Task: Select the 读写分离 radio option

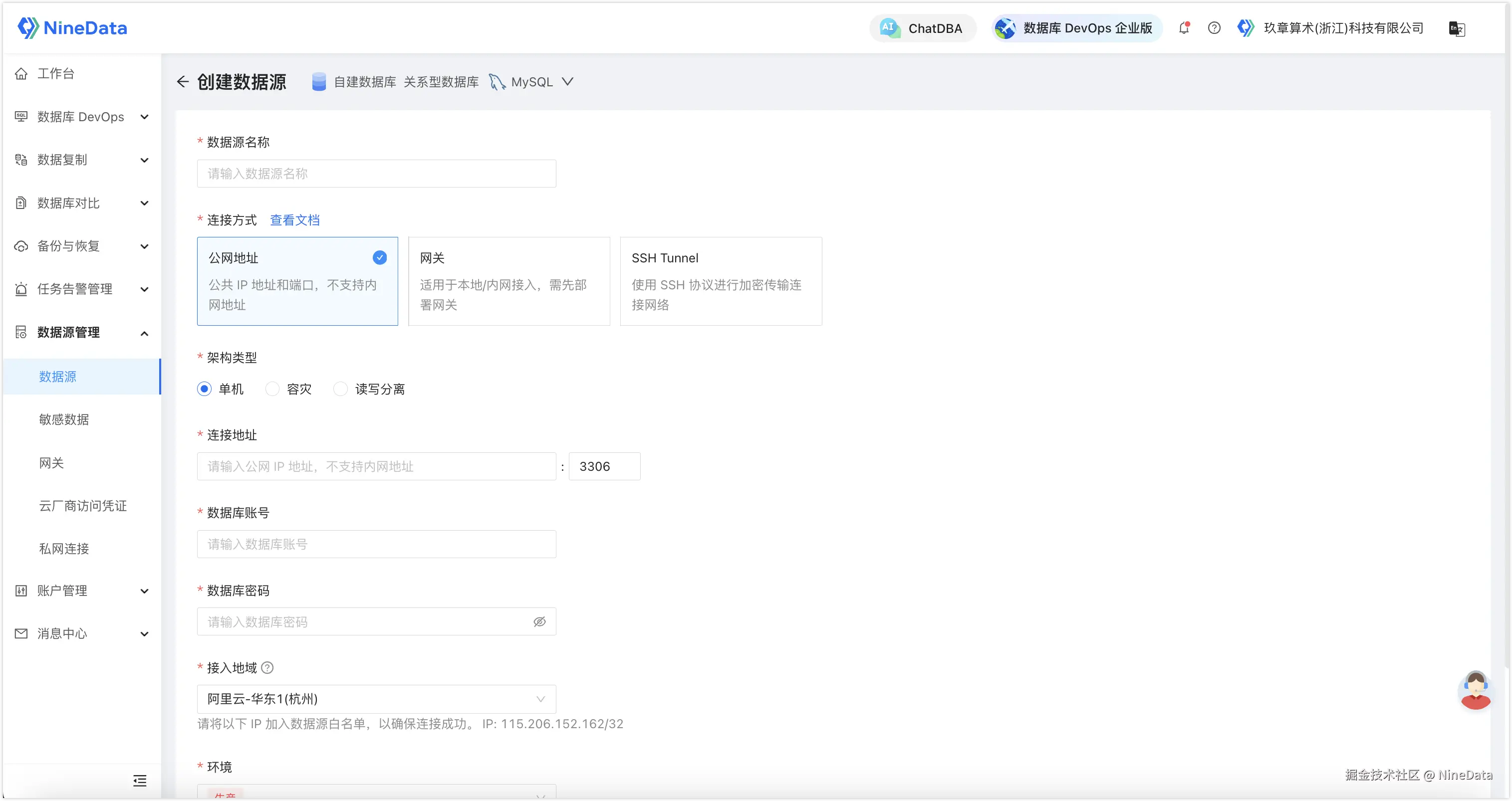Action: click(340, 389)
